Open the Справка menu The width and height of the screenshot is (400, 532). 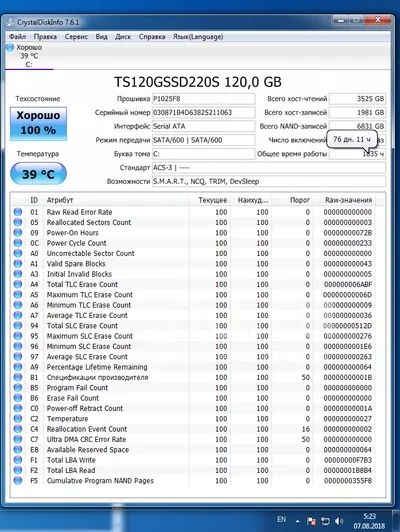coord(152,37)
